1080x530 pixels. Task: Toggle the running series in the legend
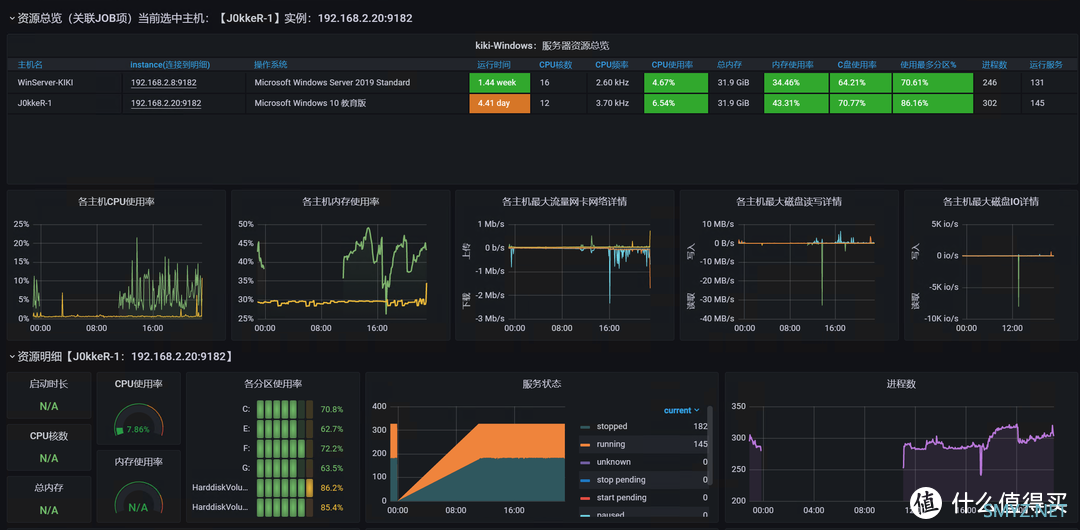(611, 445)
